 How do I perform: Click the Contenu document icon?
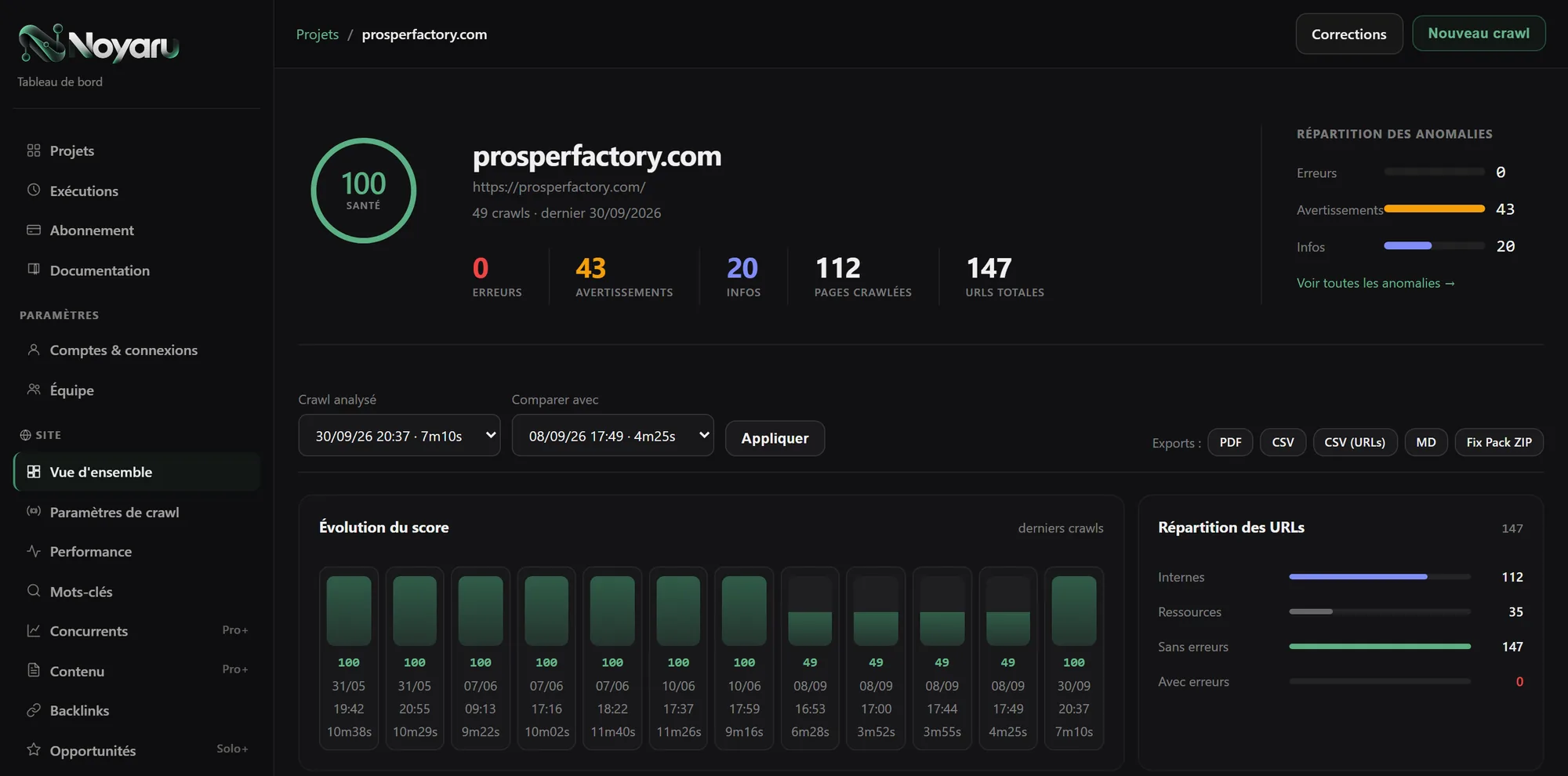pos(34,670)
